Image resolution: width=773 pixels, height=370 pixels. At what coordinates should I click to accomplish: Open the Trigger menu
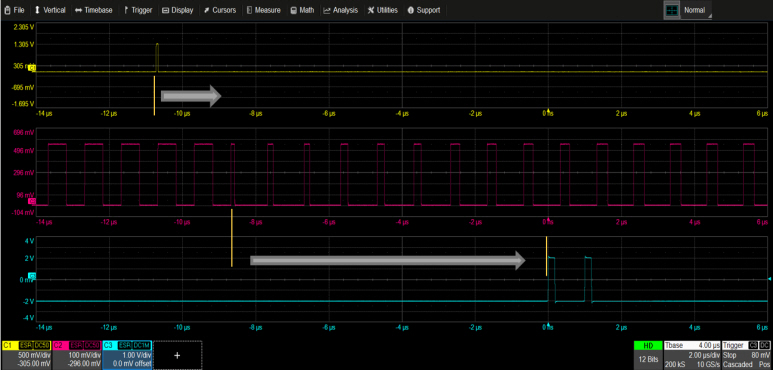[x=138, y=10]
